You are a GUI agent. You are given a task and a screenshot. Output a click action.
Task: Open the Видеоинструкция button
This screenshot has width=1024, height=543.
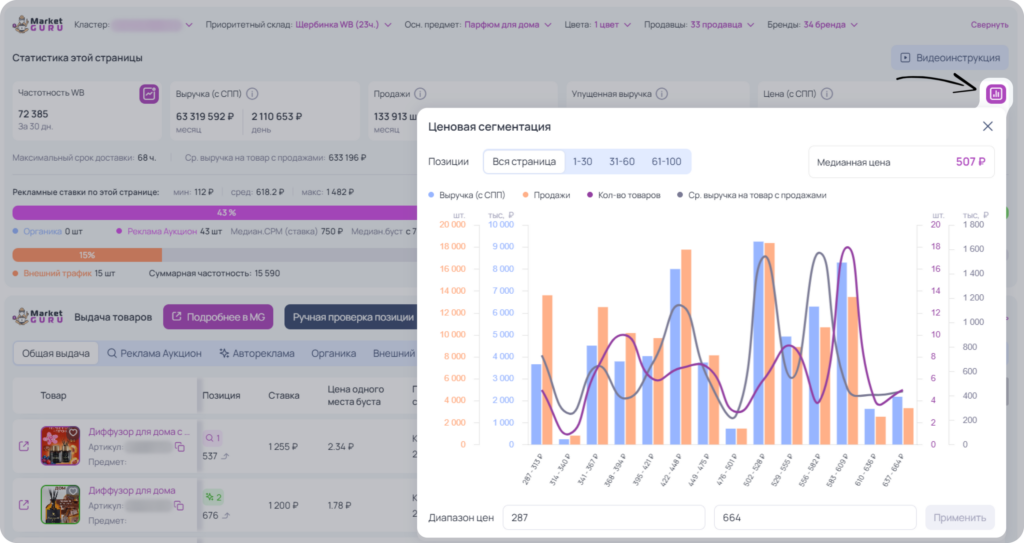[950, 58]
